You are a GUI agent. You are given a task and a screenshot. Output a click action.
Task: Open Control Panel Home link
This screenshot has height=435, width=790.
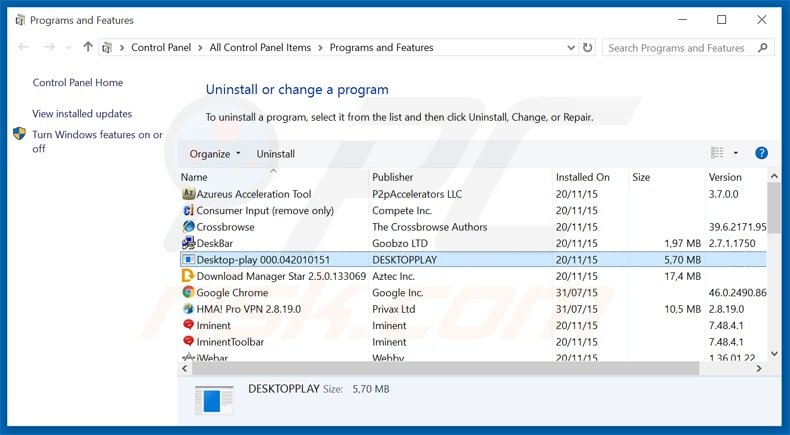click(78, 82)
